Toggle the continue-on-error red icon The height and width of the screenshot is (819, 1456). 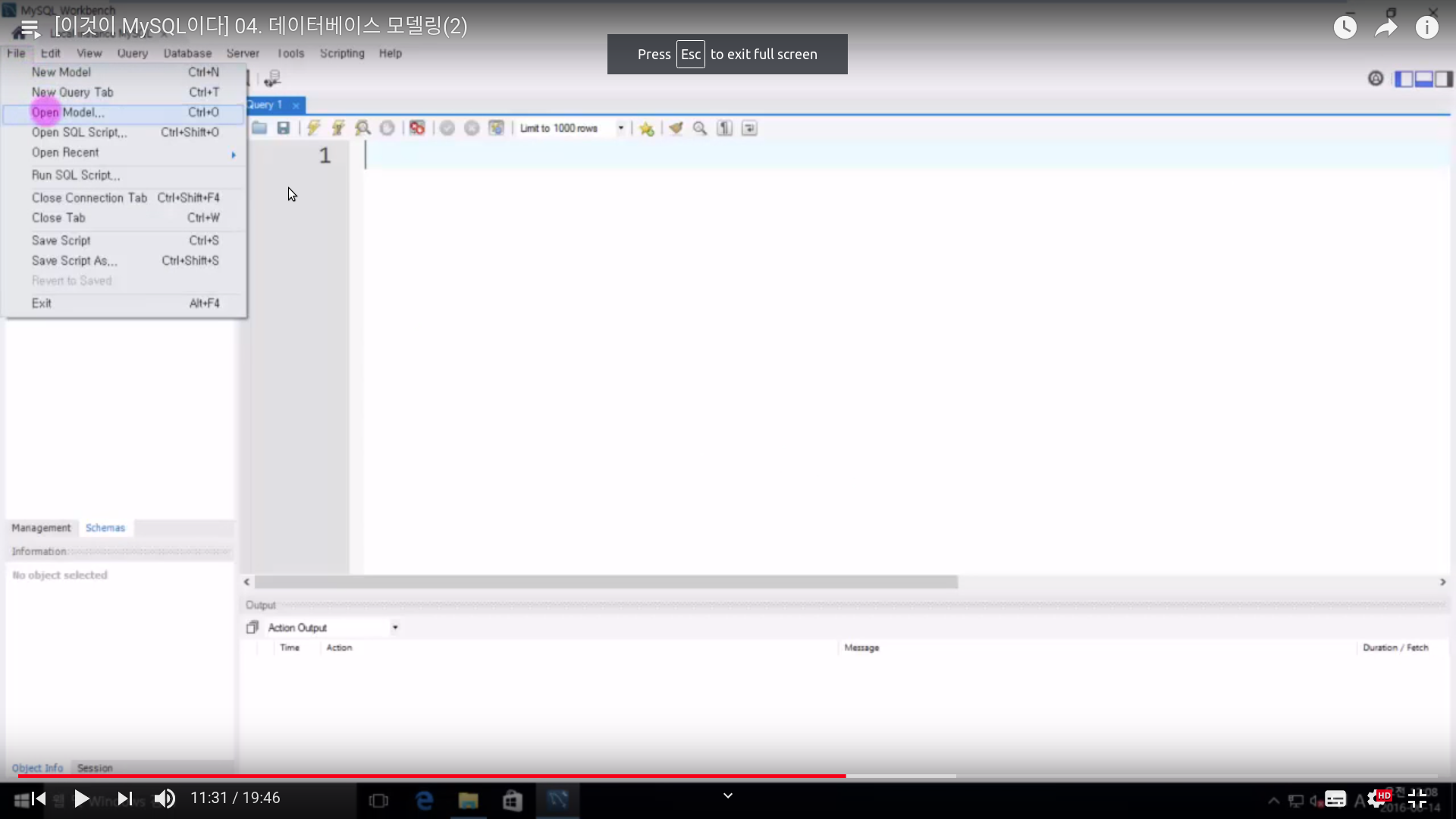tap(417, 128)
